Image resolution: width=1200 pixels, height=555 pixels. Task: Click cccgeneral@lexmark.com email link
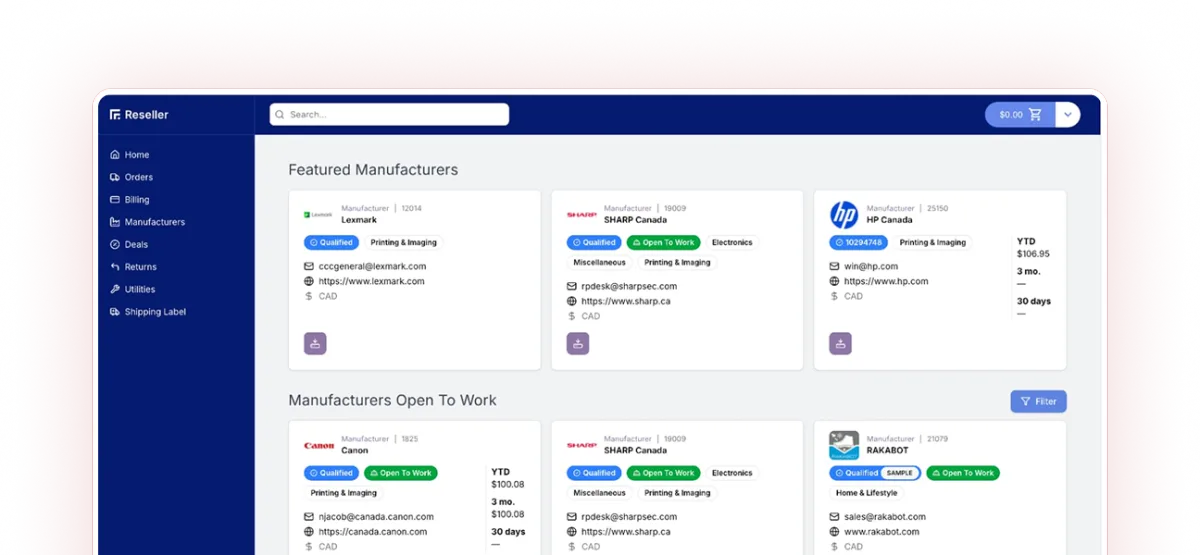coord(372,266)
